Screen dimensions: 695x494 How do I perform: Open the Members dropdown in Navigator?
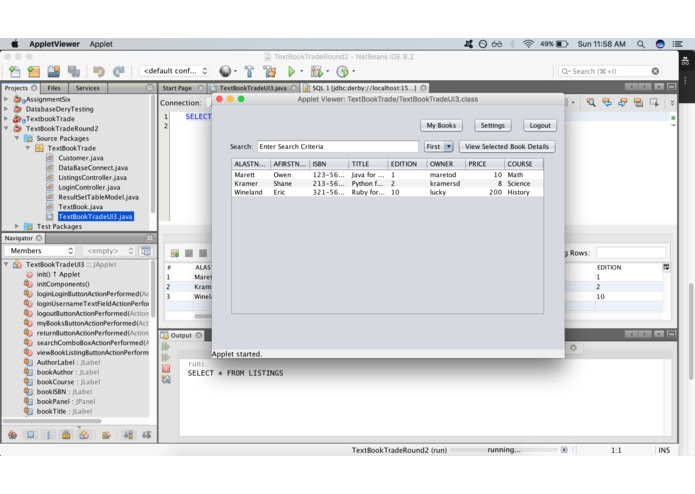(40, 251)
